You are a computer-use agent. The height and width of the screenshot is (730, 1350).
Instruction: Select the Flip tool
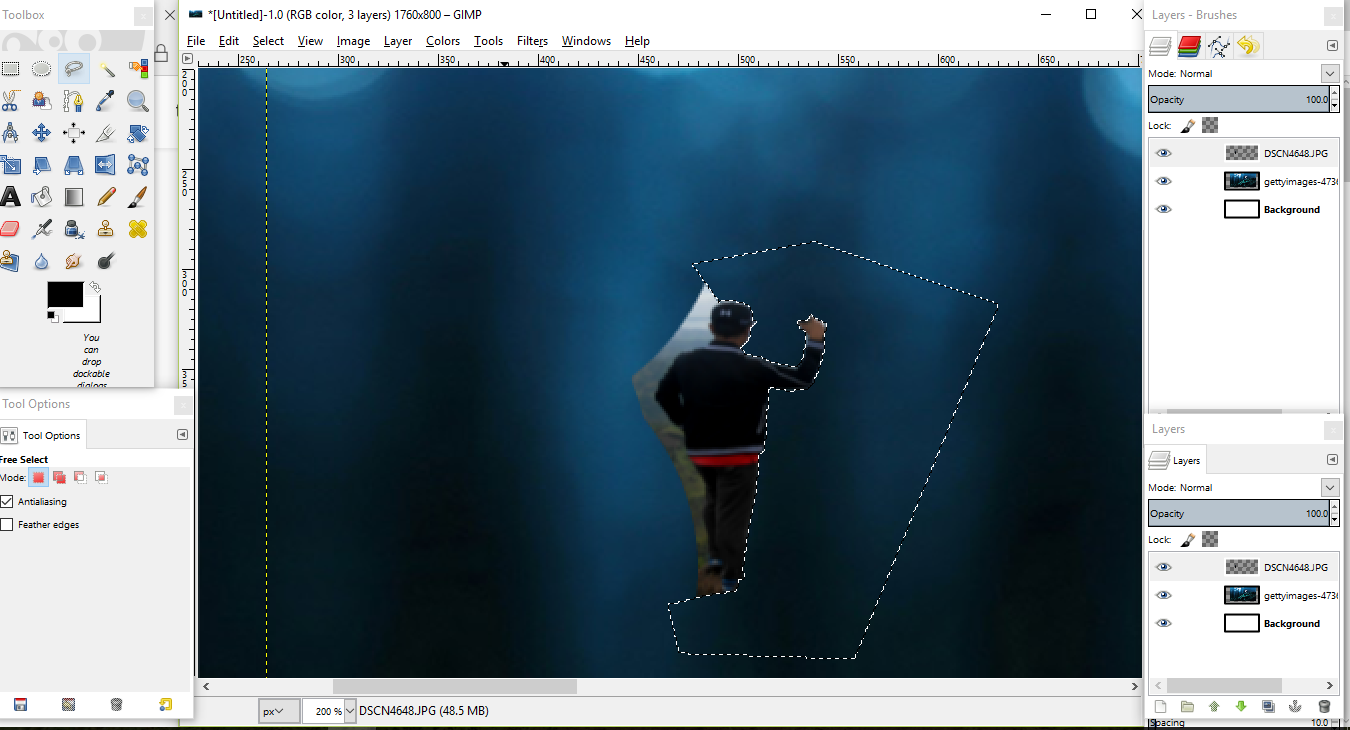106,165
